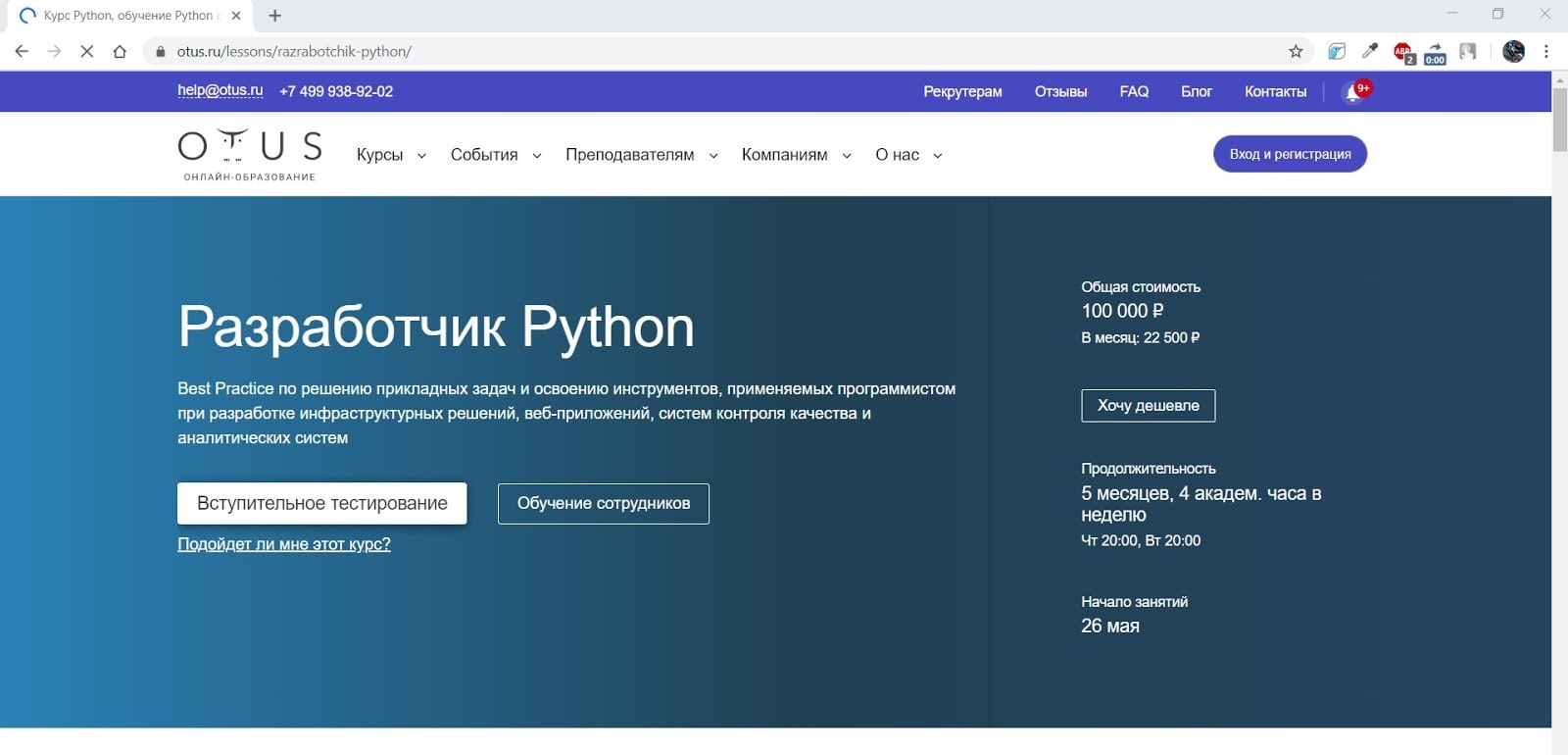Open the browser home page
The image size is (1568, 755).
(120, 51)
